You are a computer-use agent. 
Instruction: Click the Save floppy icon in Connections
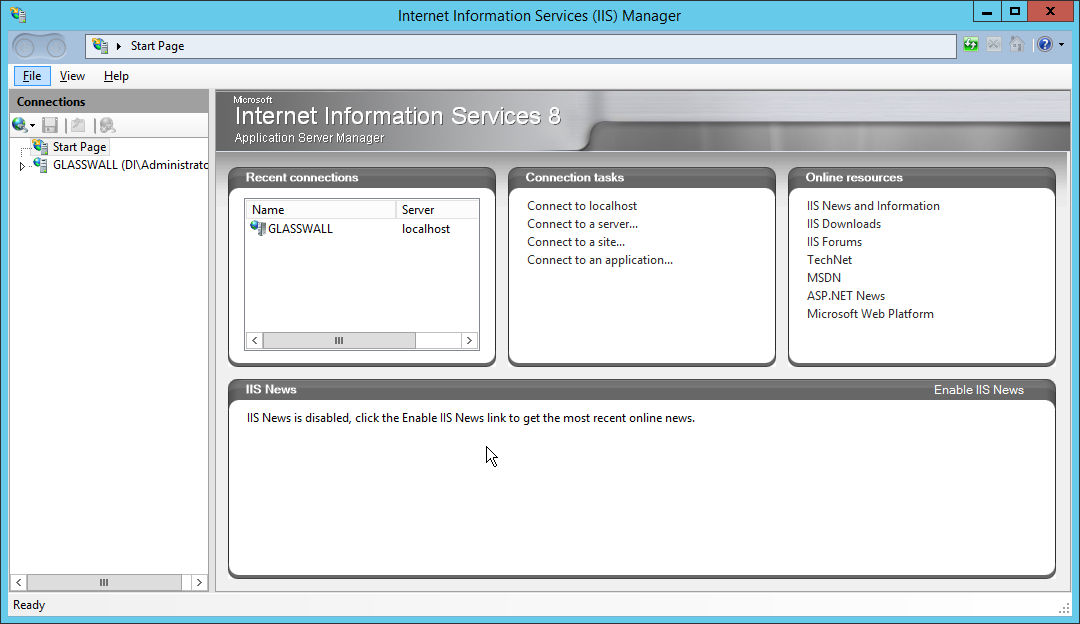coord(50,125)
